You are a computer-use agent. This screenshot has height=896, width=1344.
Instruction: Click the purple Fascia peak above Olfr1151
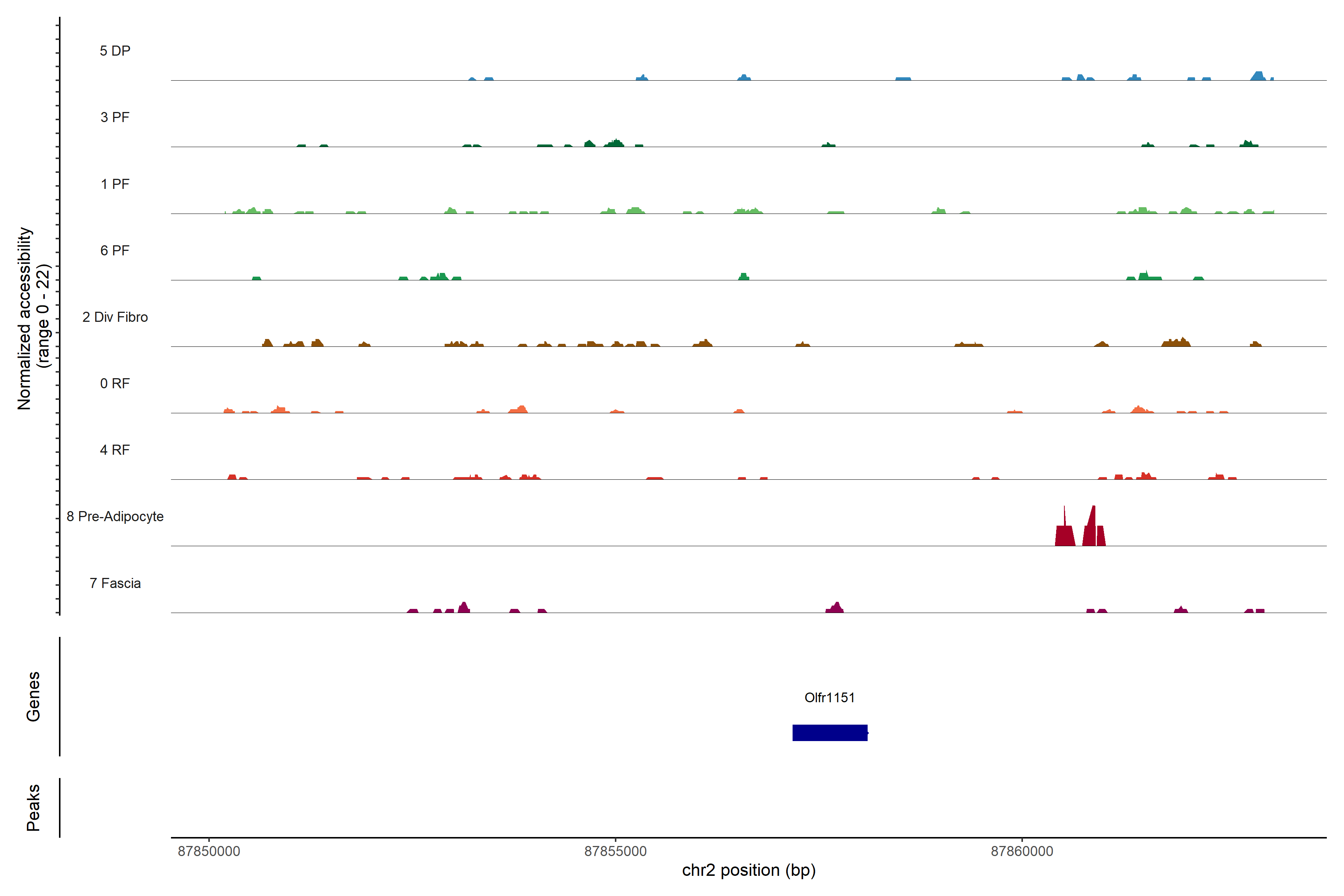(836, 608)
